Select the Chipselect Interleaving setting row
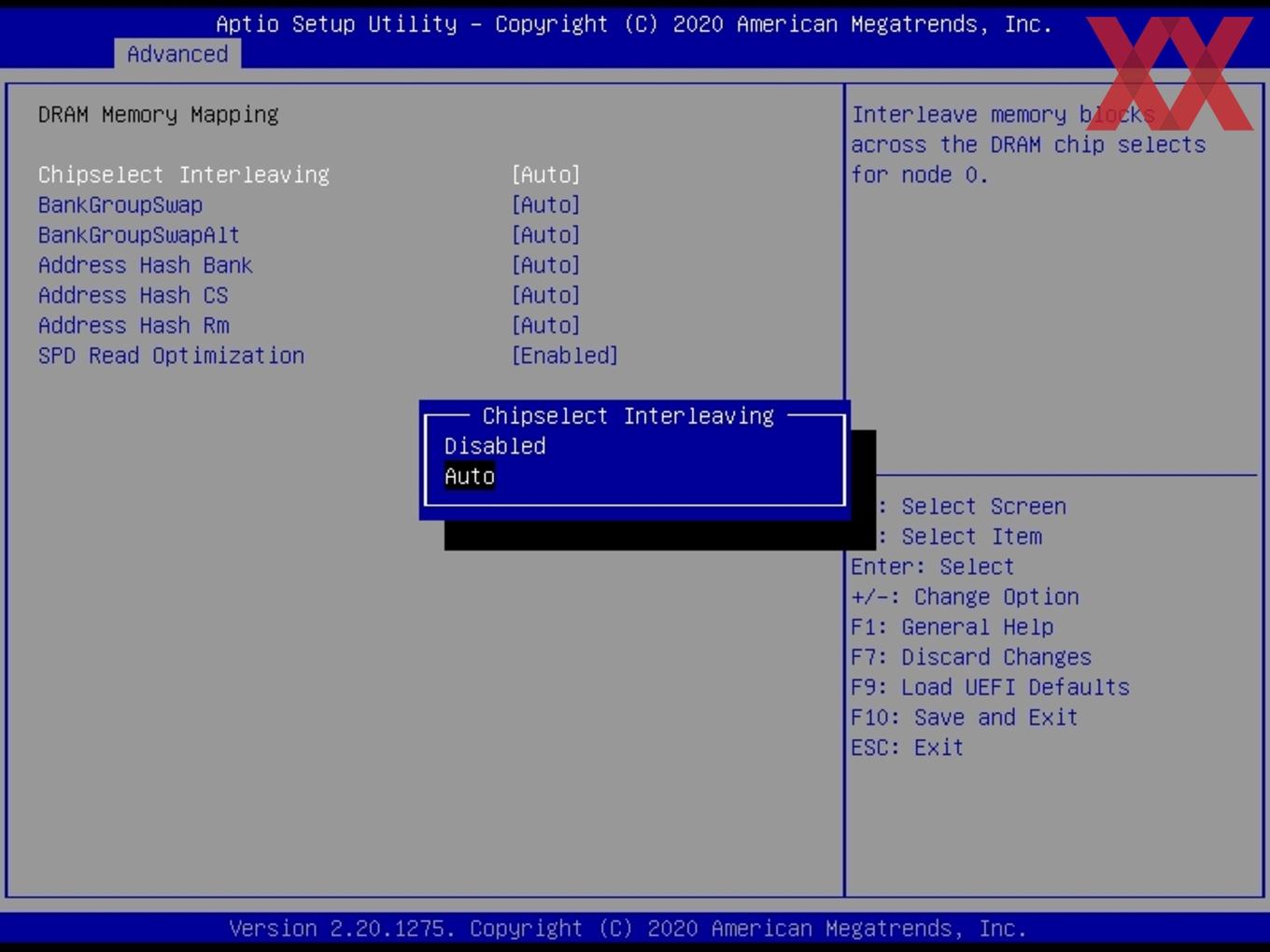1270x952 pixels. click(x=309, y=175)
